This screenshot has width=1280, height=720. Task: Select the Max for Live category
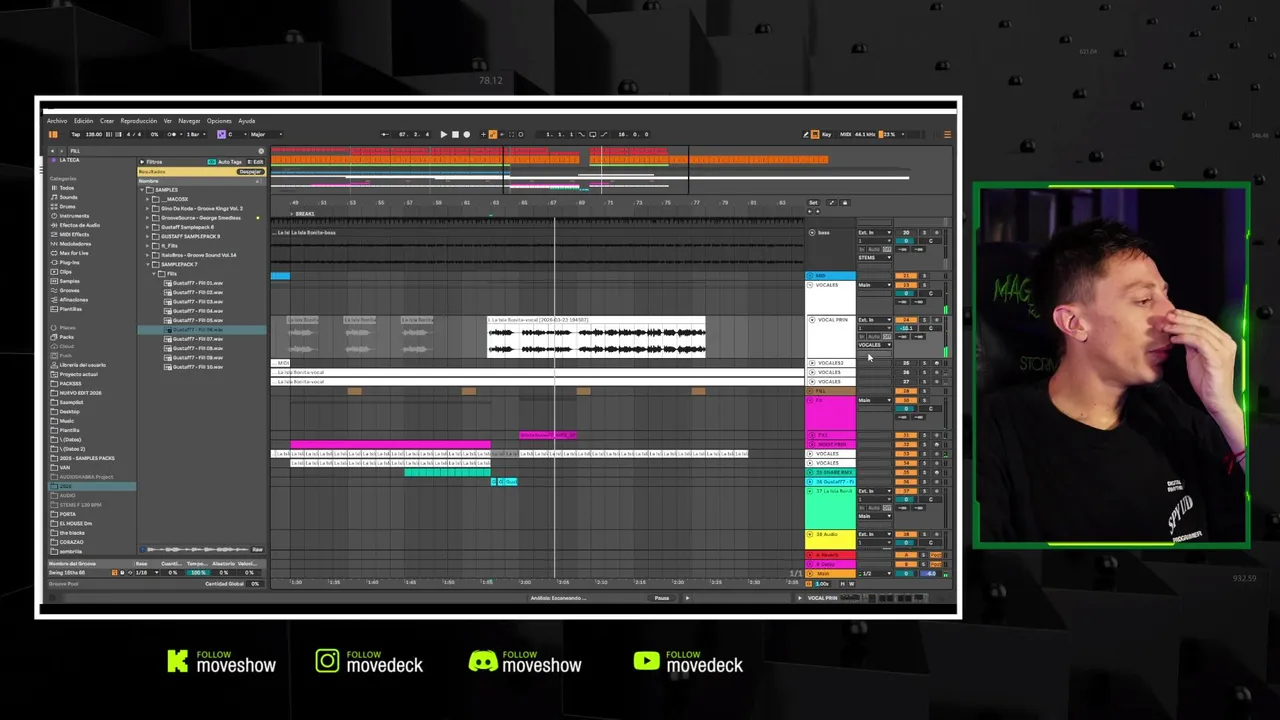(72, 253)
